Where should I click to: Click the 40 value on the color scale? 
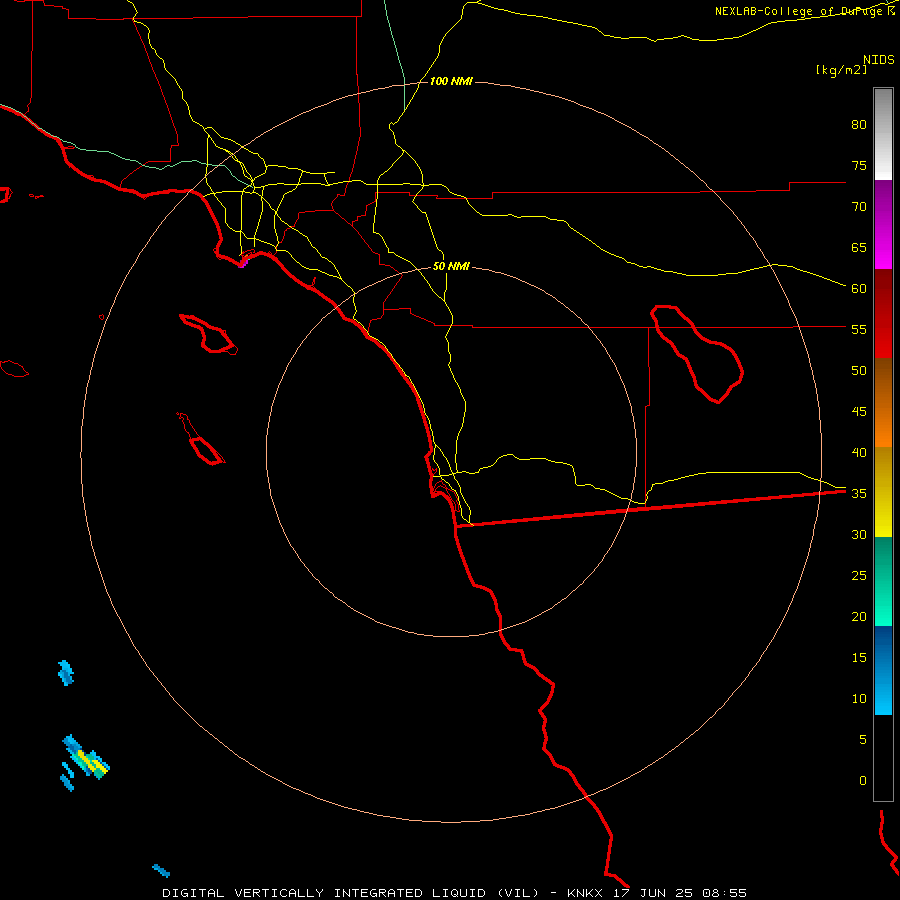[x=859, y=452]
